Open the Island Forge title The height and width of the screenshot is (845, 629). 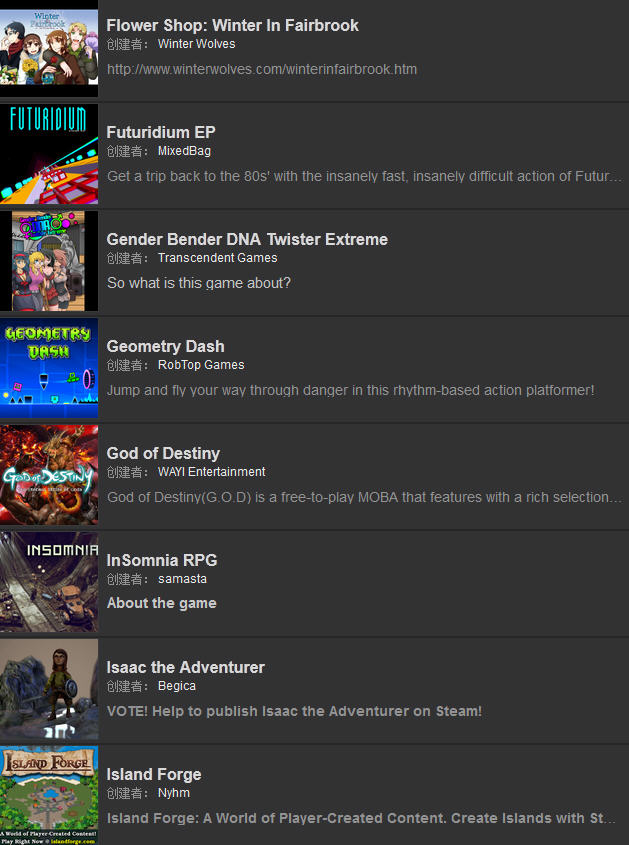tap(154, 774)
